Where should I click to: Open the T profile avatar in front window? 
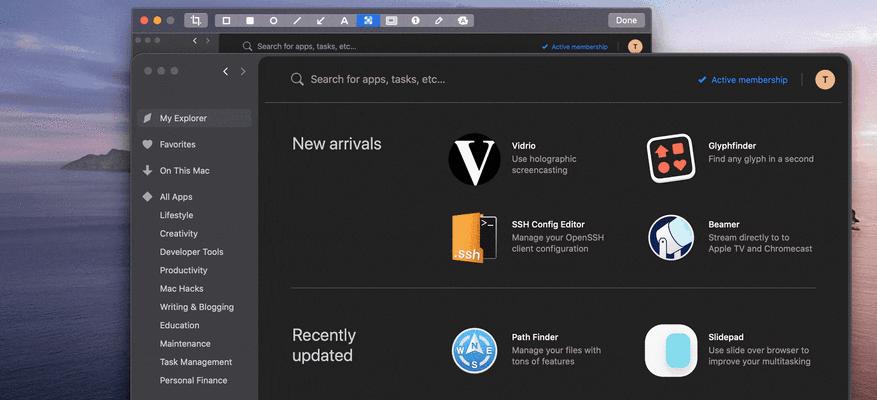[x=825, y=80]
